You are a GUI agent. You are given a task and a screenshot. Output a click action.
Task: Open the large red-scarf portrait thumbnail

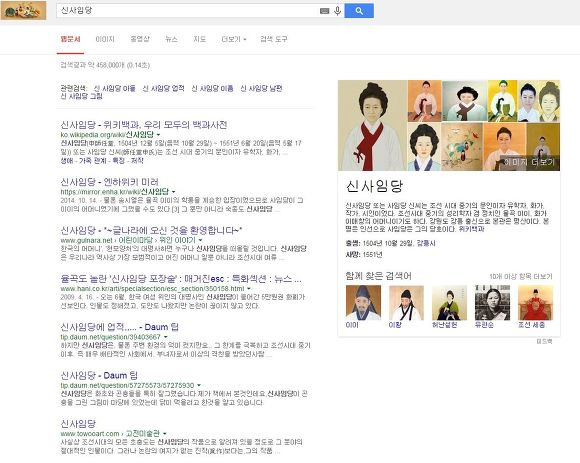372,125
